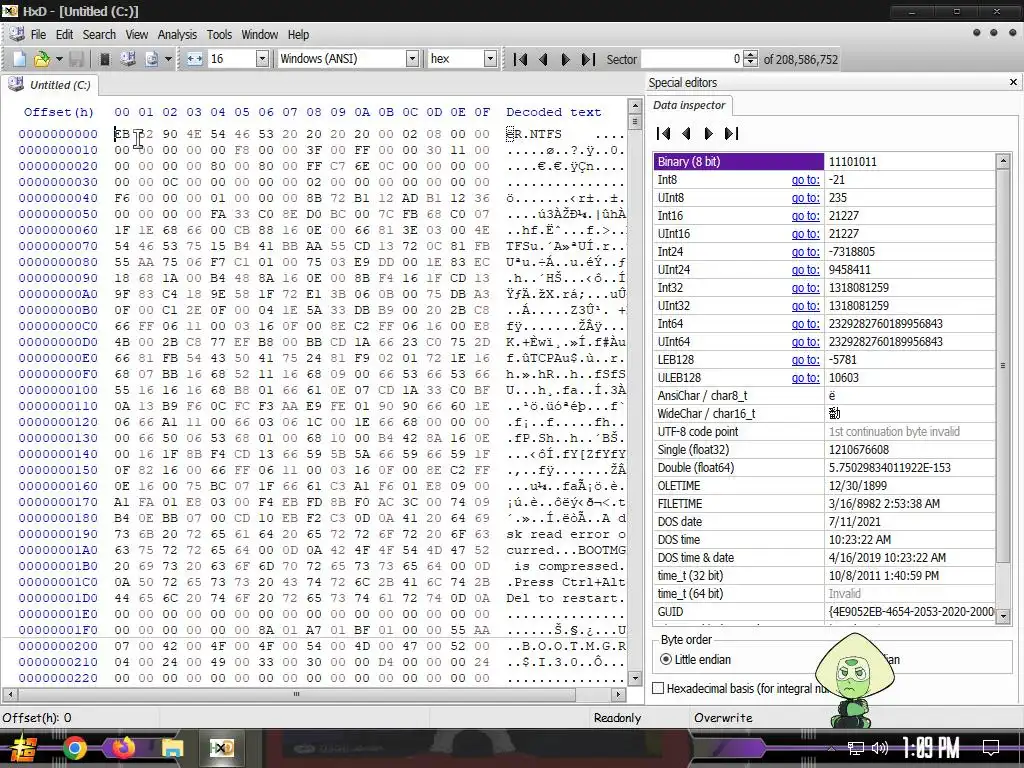This screenshot has height=768, width=1024.
Task: Create a new file with the toolbar icon
Action: pyautogui.click(x=20, y=59)
